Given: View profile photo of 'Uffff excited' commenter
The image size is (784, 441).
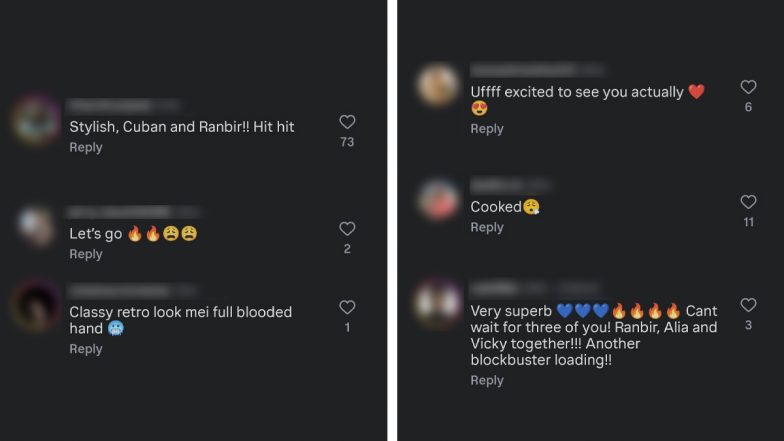Looking at the screenshot, I should [438, 85].
